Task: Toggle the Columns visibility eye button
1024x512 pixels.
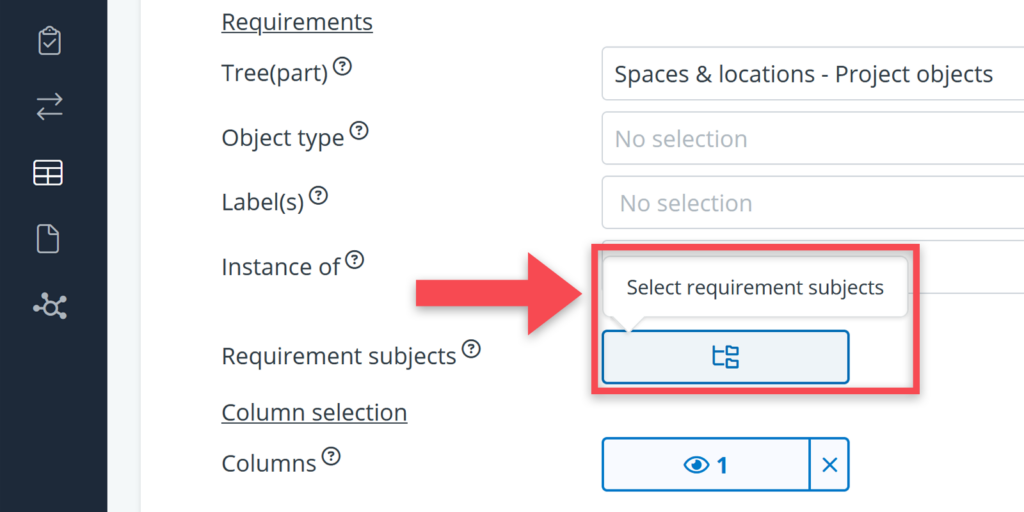Action: pyautogui.click(x=705, y=464)
